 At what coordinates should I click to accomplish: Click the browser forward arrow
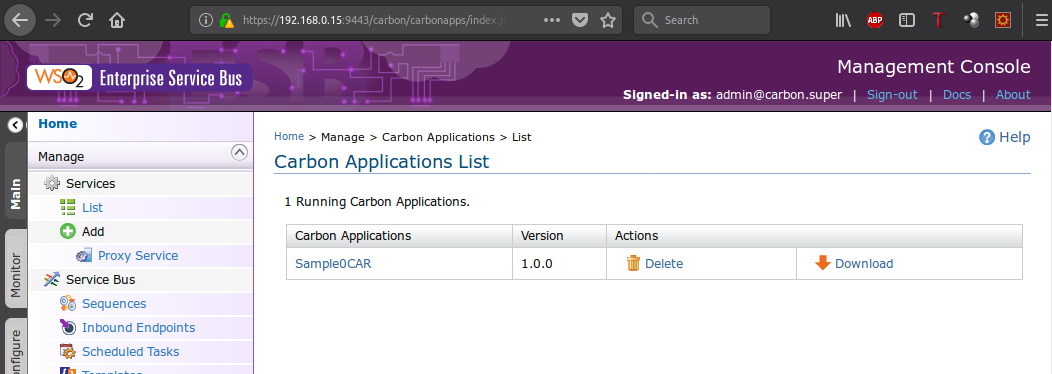click(53, 20)
